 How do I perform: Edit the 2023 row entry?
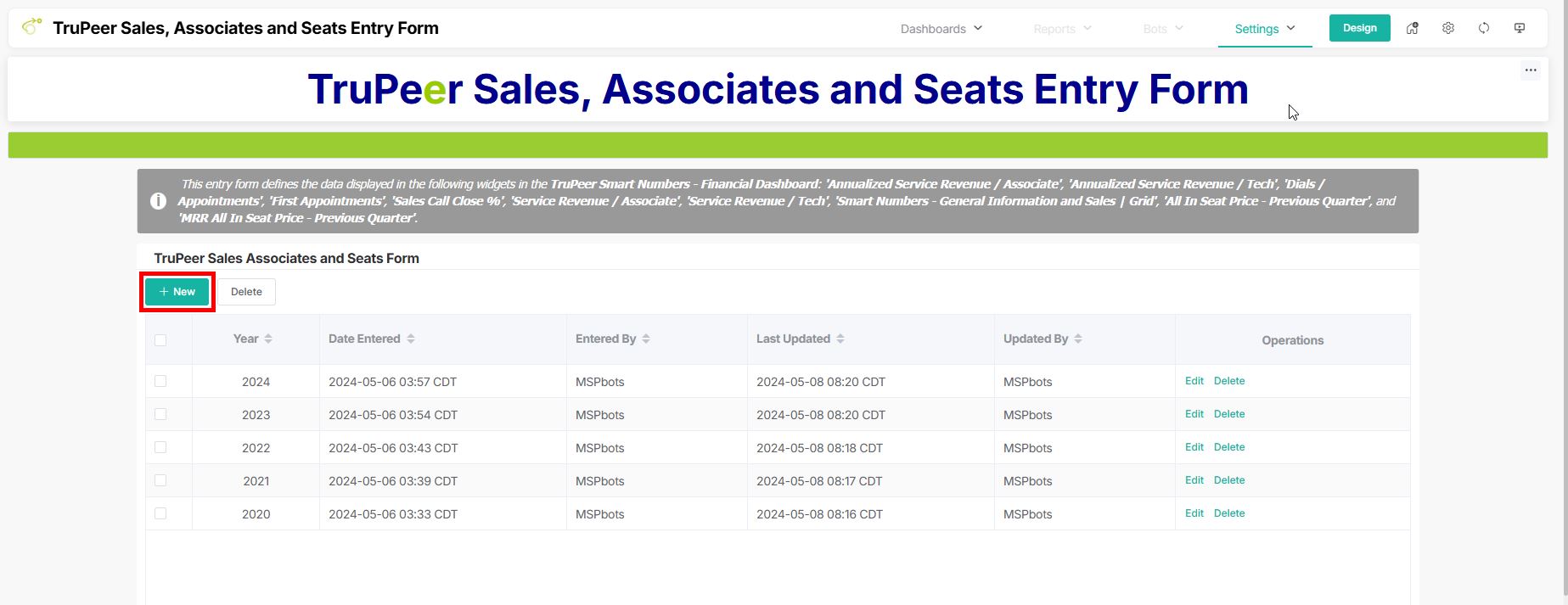coord(1194,414)
